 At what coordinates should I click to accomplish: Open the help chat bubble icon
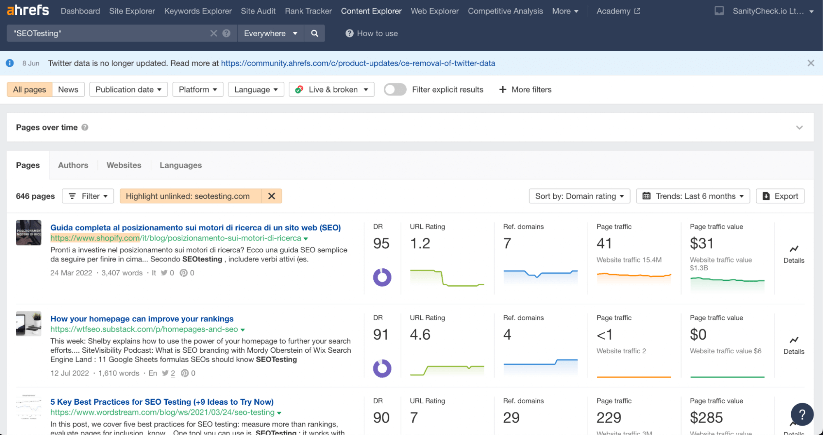[x=801, y=414]
